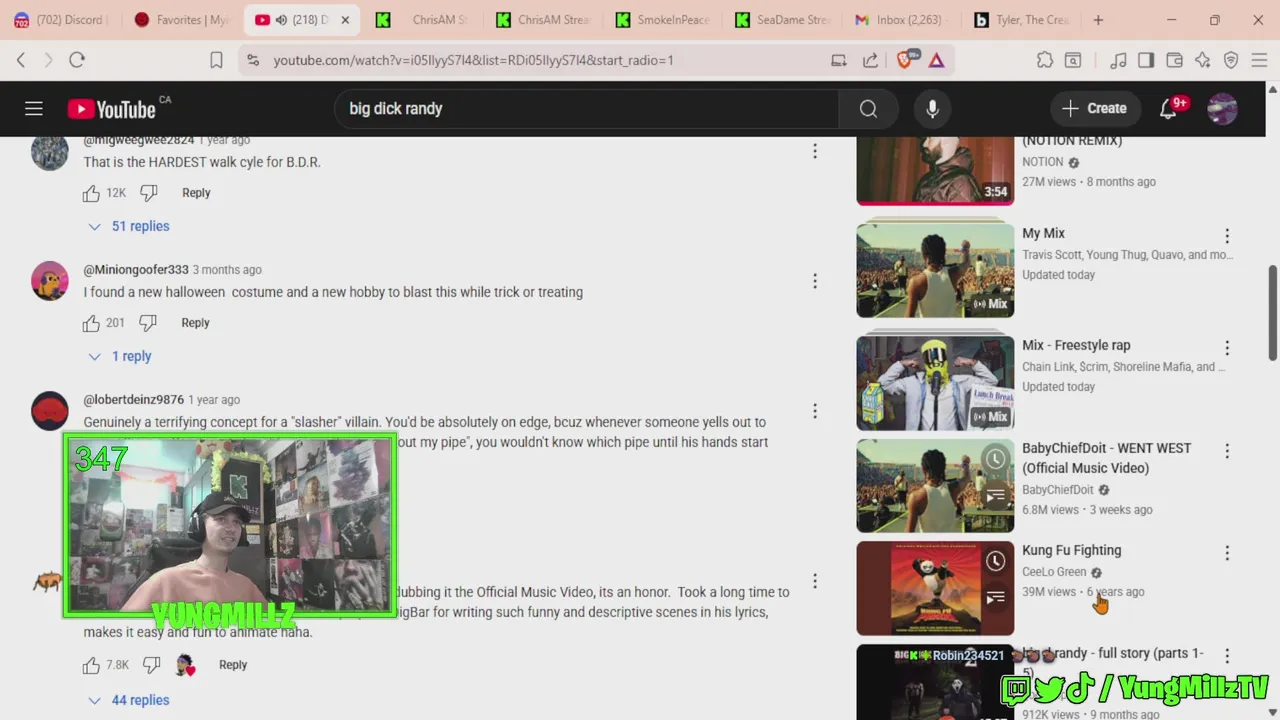Add Kung Fu Fighting to queue
This screenshot has height=720, width=1280.
(995, 598)
